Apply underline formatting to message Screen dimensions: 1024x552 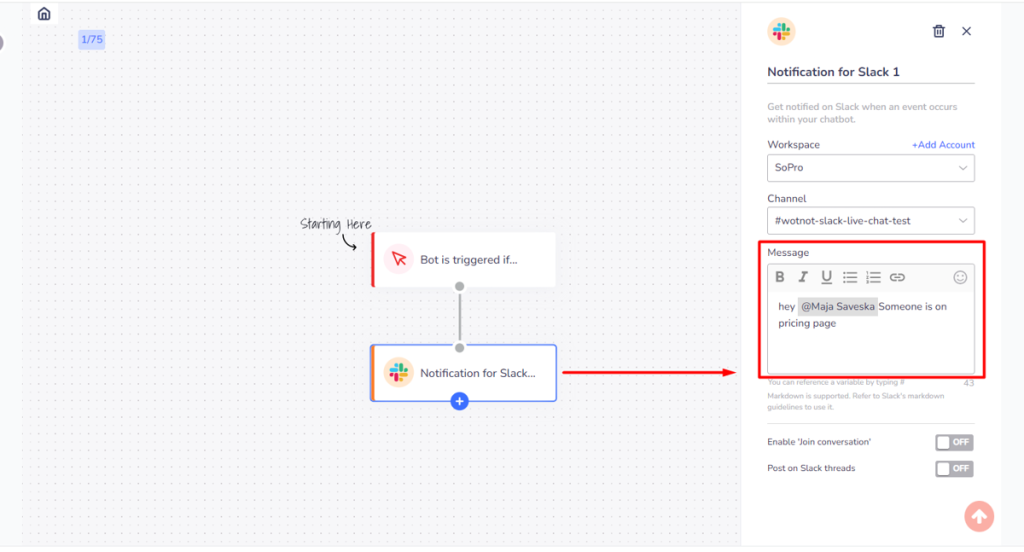(x=826, y=277)
